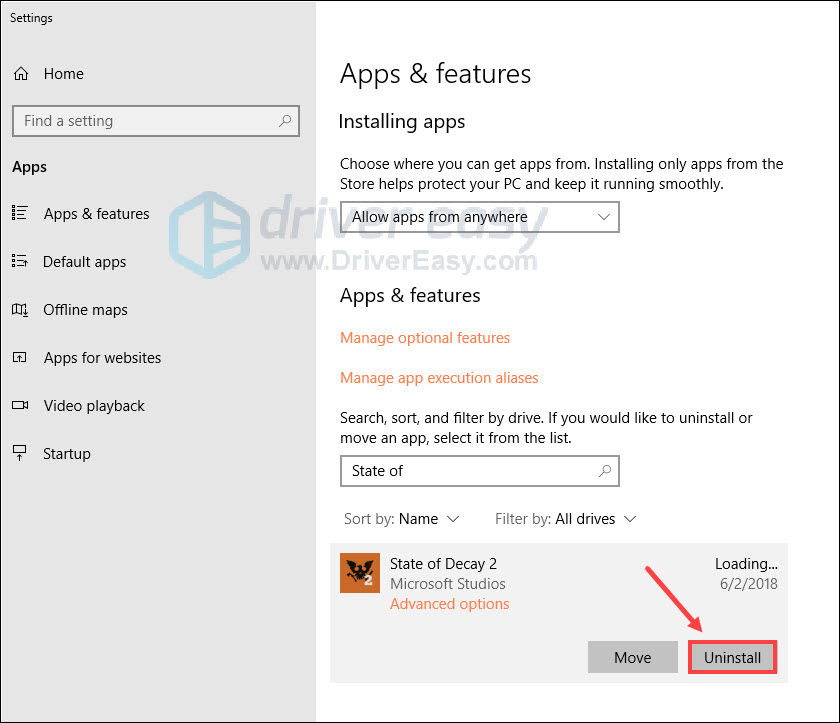
Task: Open the Allow apps from anywhere dropdown
Action: click(x=479, y=217)
